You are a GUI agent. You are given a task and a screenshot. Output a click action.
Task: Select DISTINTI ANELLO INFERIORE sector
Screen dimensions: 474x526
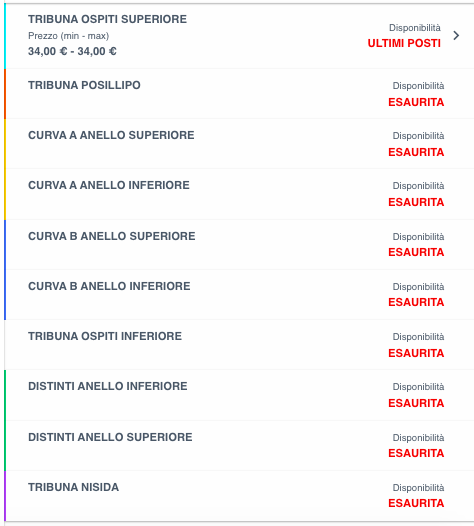point(240,395)
